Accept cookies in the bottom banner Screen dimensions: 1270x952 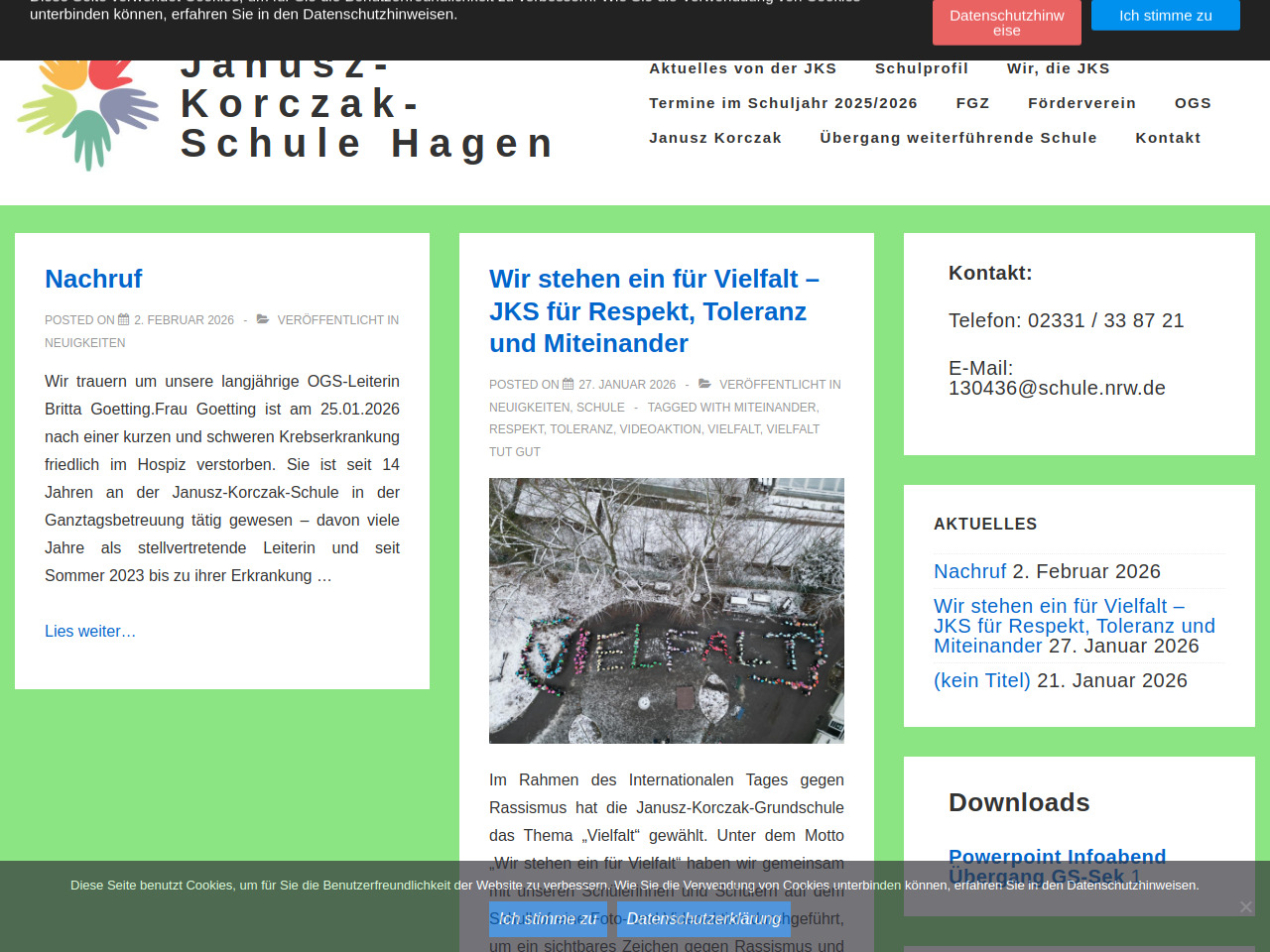[x=548, y=919]
